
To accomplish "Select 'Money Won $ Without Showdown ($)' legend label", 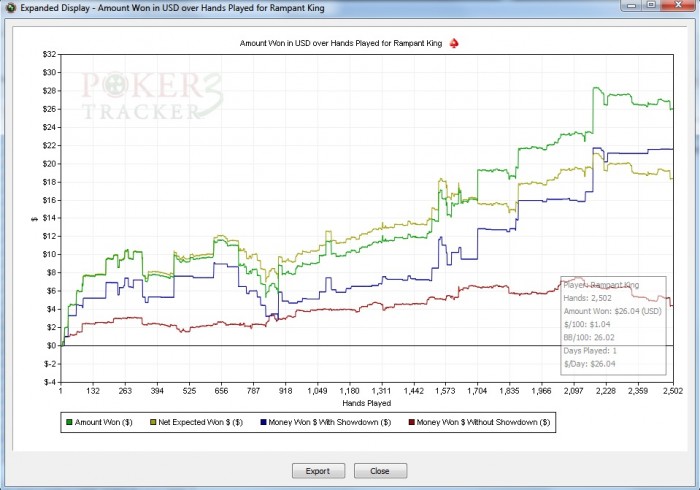I will click(483, 422).
